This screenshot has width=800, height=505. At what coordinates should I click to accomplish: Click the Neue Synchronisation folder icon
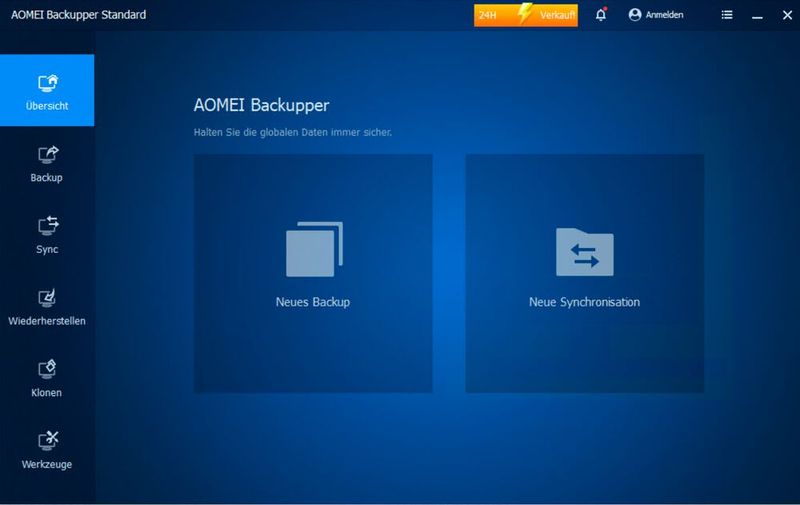585,252
